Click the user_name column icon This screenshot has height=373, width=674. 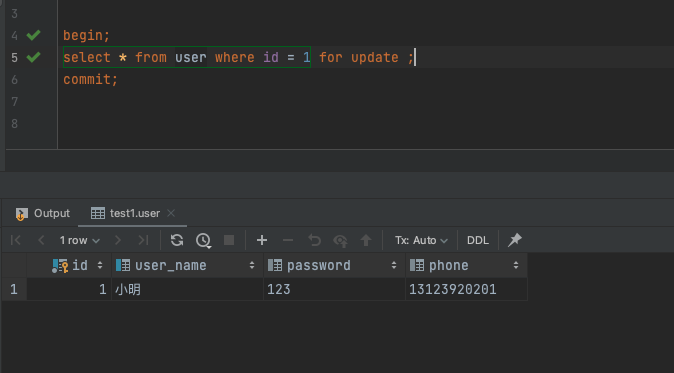pyautogui.click(x=123, y=265)
